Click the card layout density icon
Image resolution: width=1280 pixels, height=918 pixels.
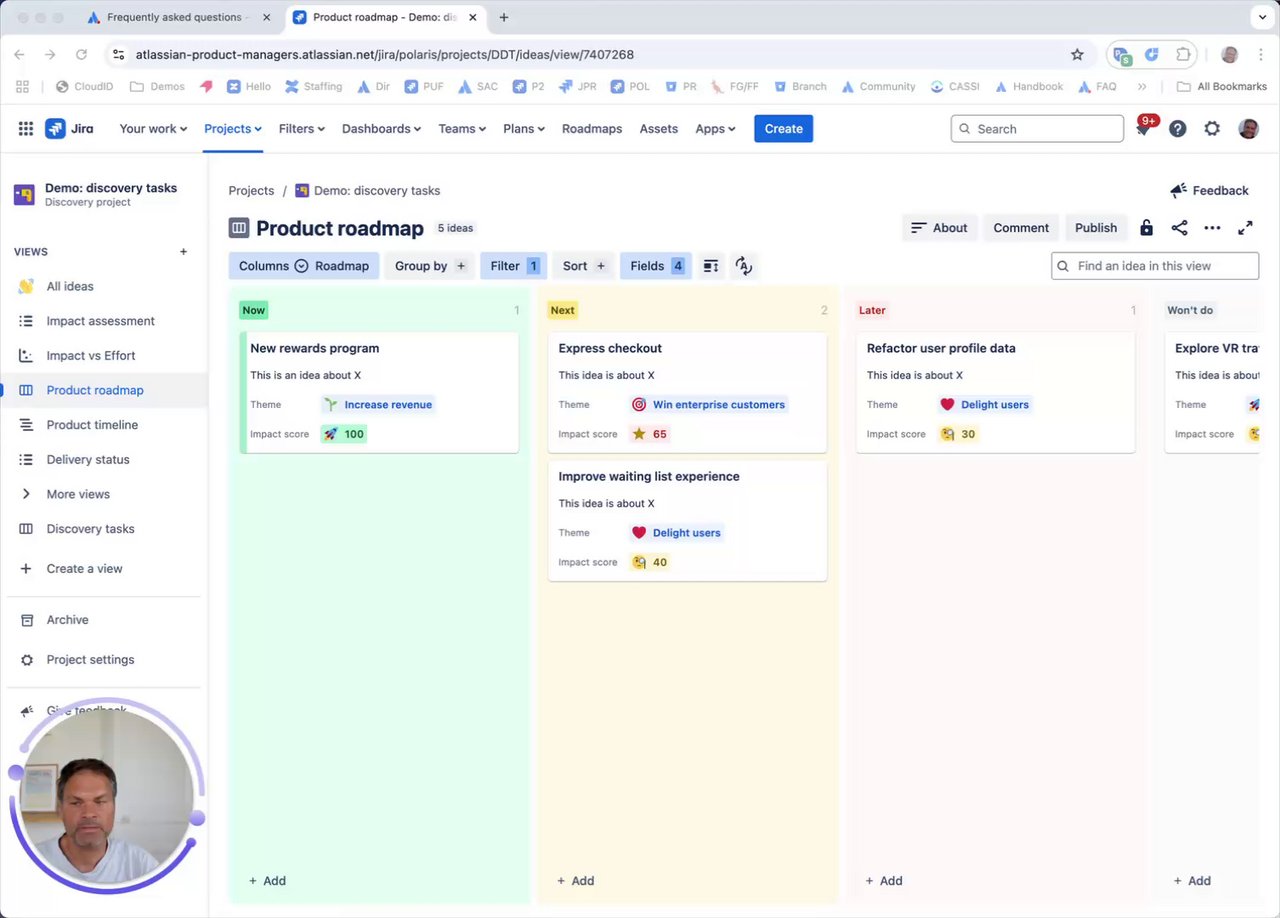tap(711, 266)
